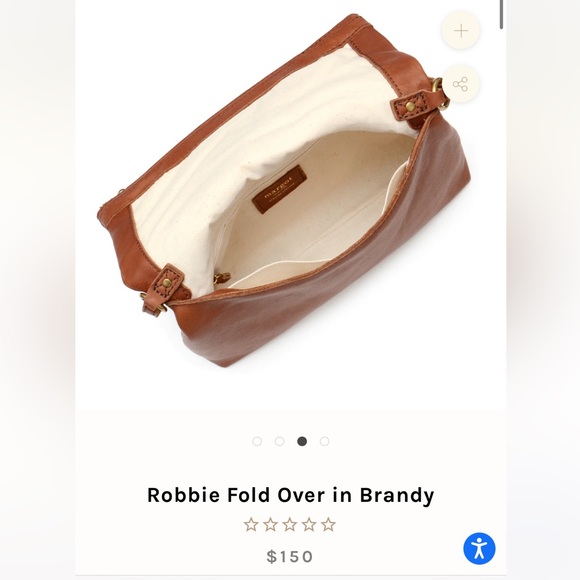Open Robbie Fold Over in Brandy title
This screenshot has height=580, width=580.
click(x=290, y=496)
